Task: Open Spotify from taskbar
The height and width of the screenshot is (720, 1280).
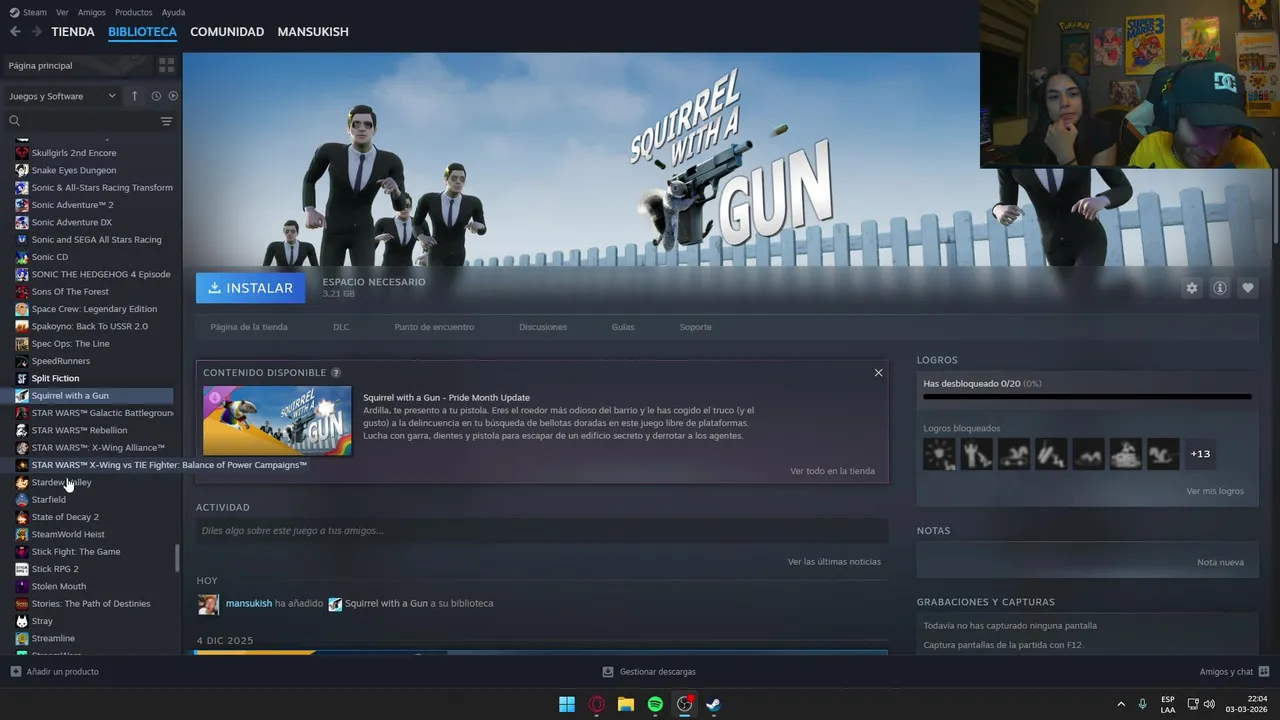Action: (655, 704)
